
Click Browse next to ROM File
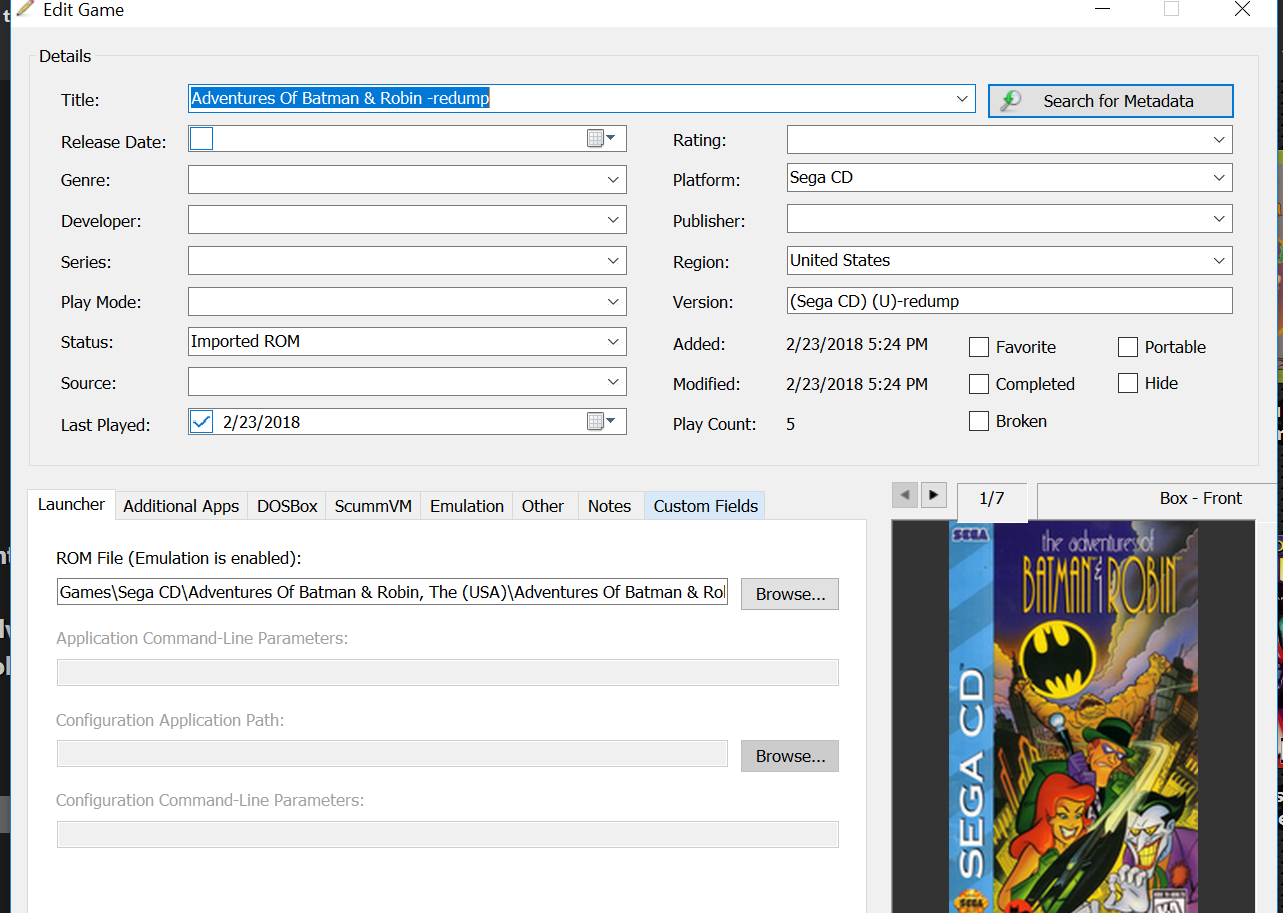pyautogui.click(x=790, y=594)
